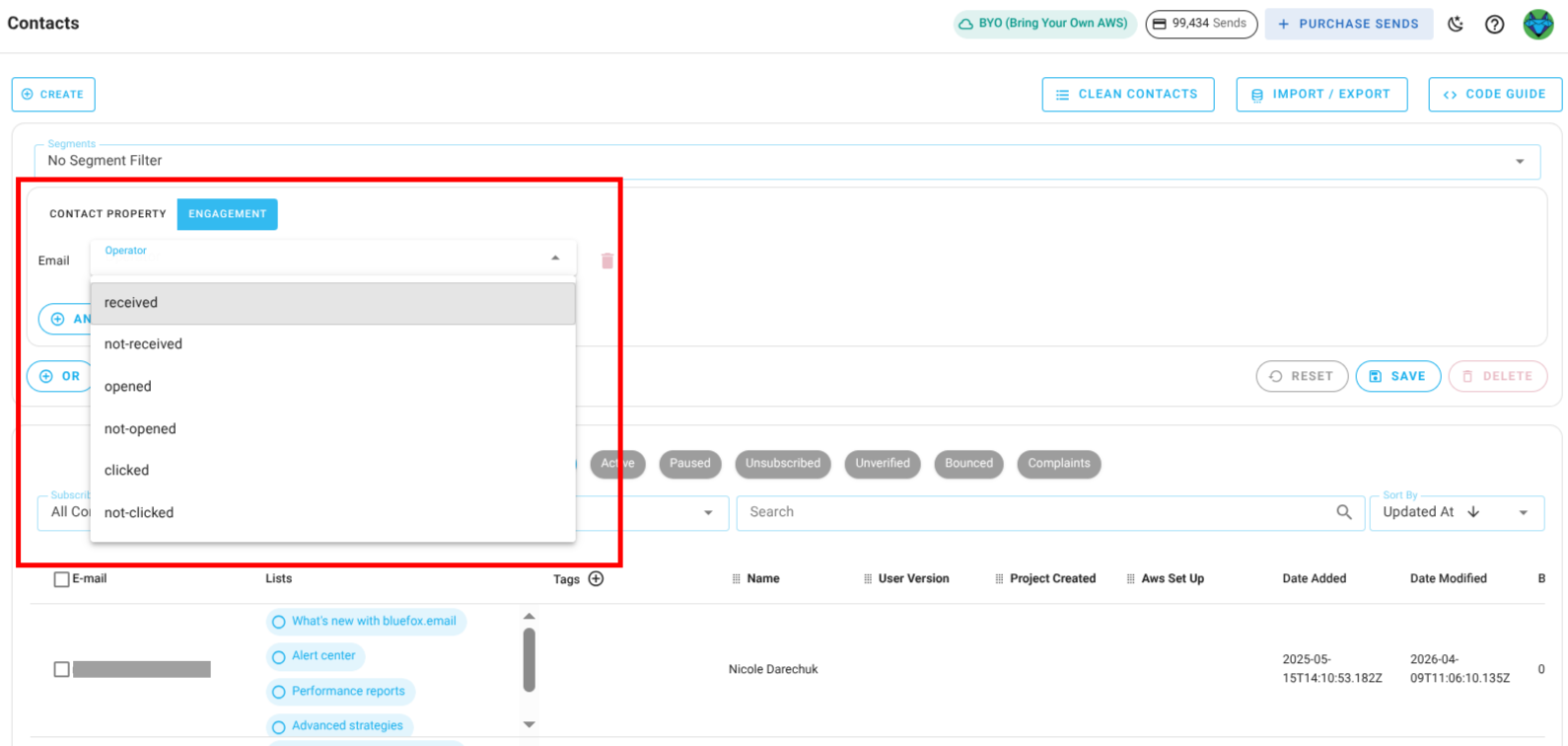Toggle the Updated At sort direction arrow
Image resolution: width=1568 pixels, height=746 pixels.
(x=1473, y=512)
